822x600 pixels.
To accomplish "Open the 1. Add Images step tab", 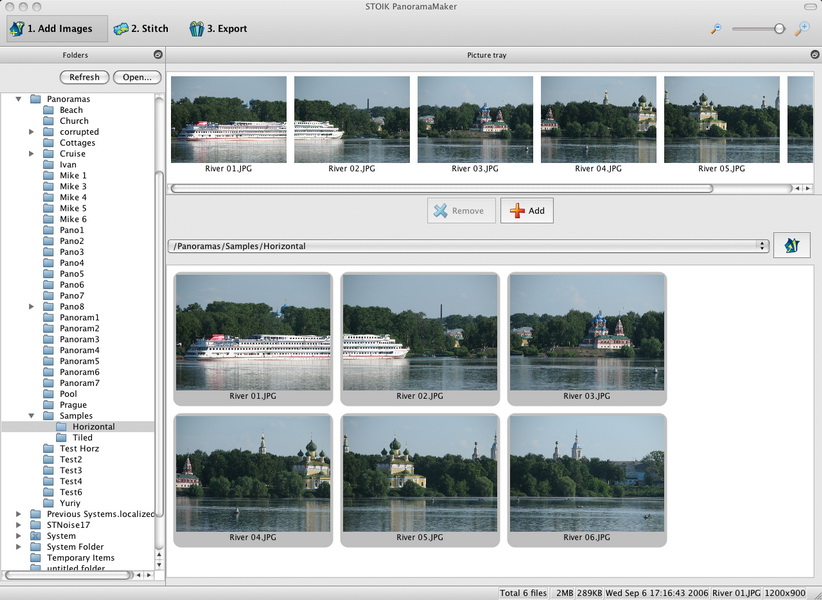I will coord(52,29).
